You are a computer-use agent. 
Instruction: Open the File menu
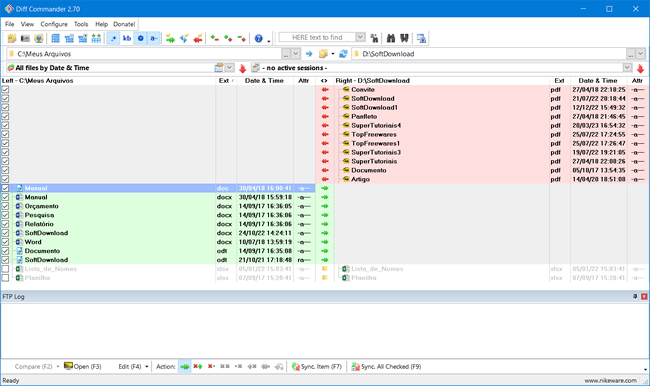pos(10,24)
